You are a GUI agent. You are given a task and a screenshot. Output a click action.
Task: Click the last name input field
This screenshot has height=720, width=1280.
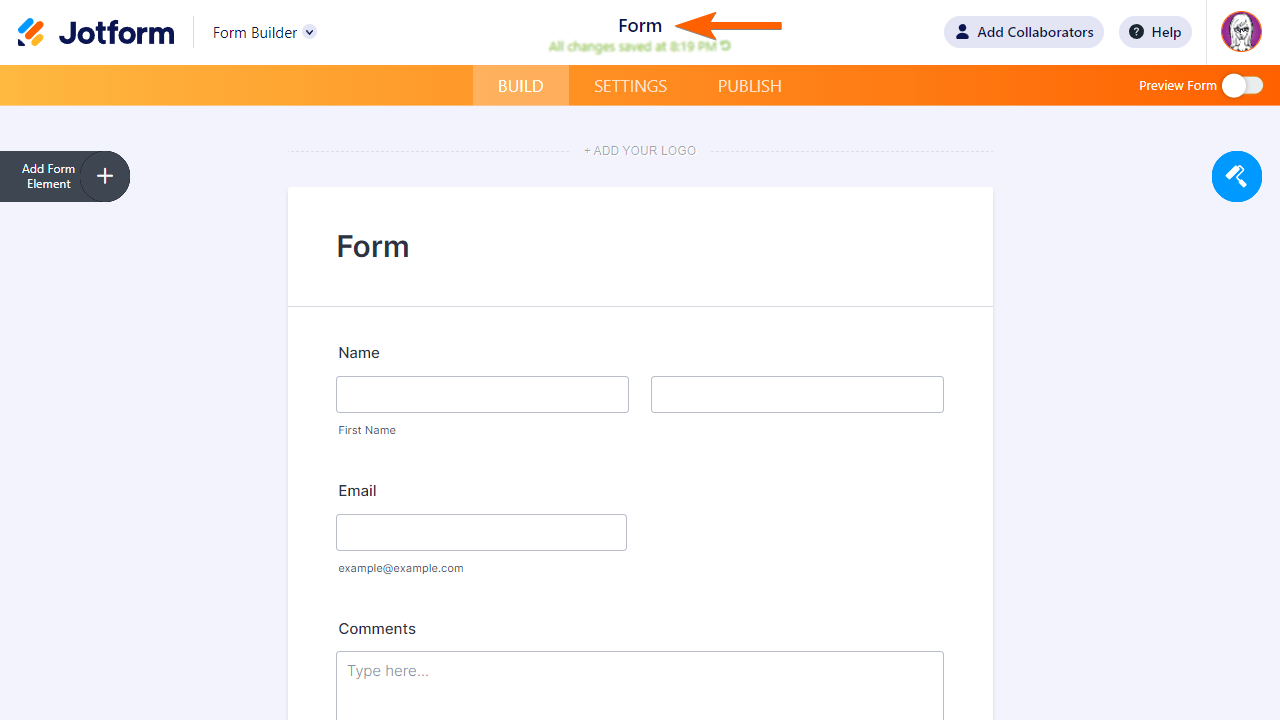(x=797, y=395)
